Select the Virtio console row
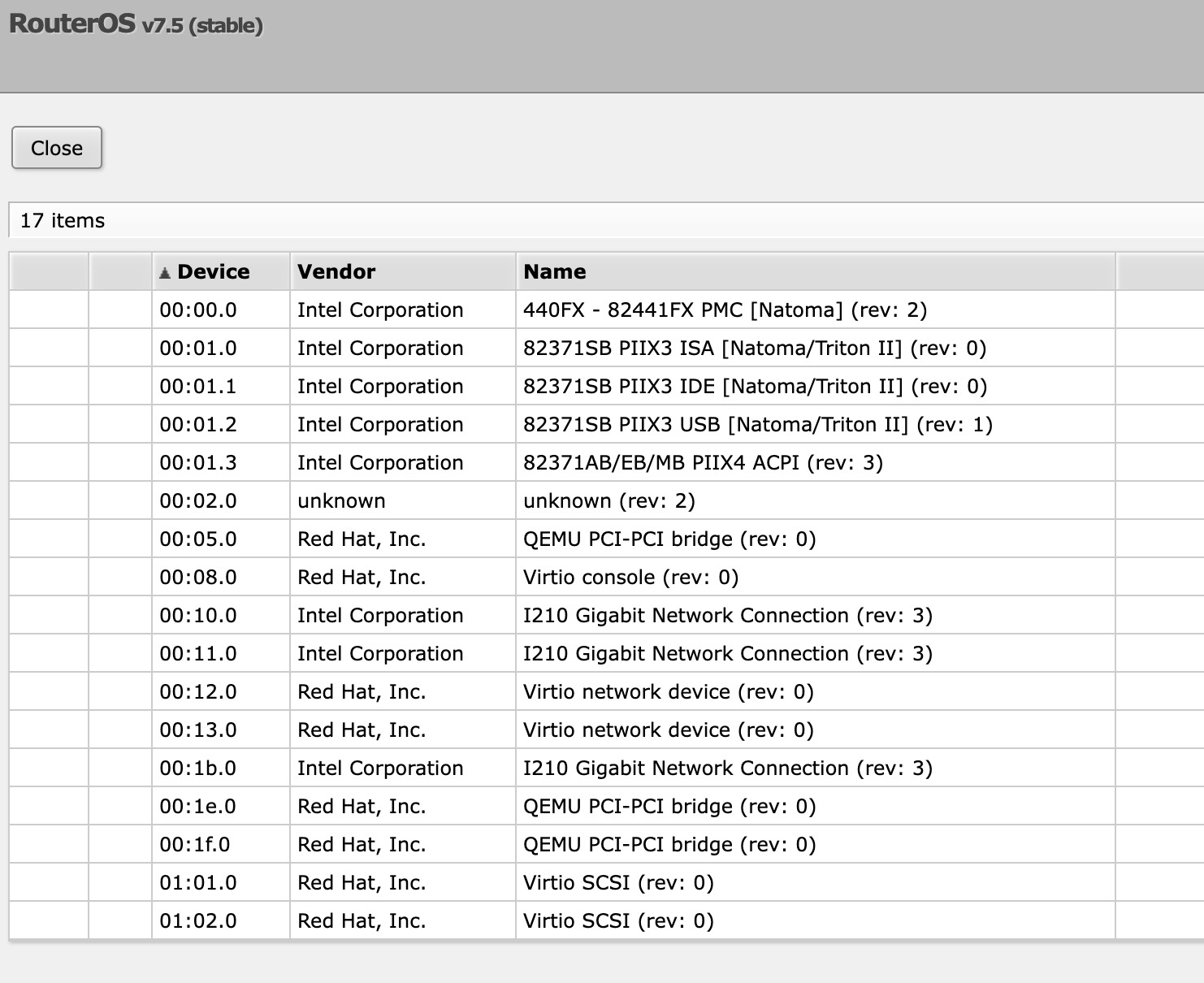Image resolution: width=1204 pixels, height=983 pixels. [x=630, y=577]
